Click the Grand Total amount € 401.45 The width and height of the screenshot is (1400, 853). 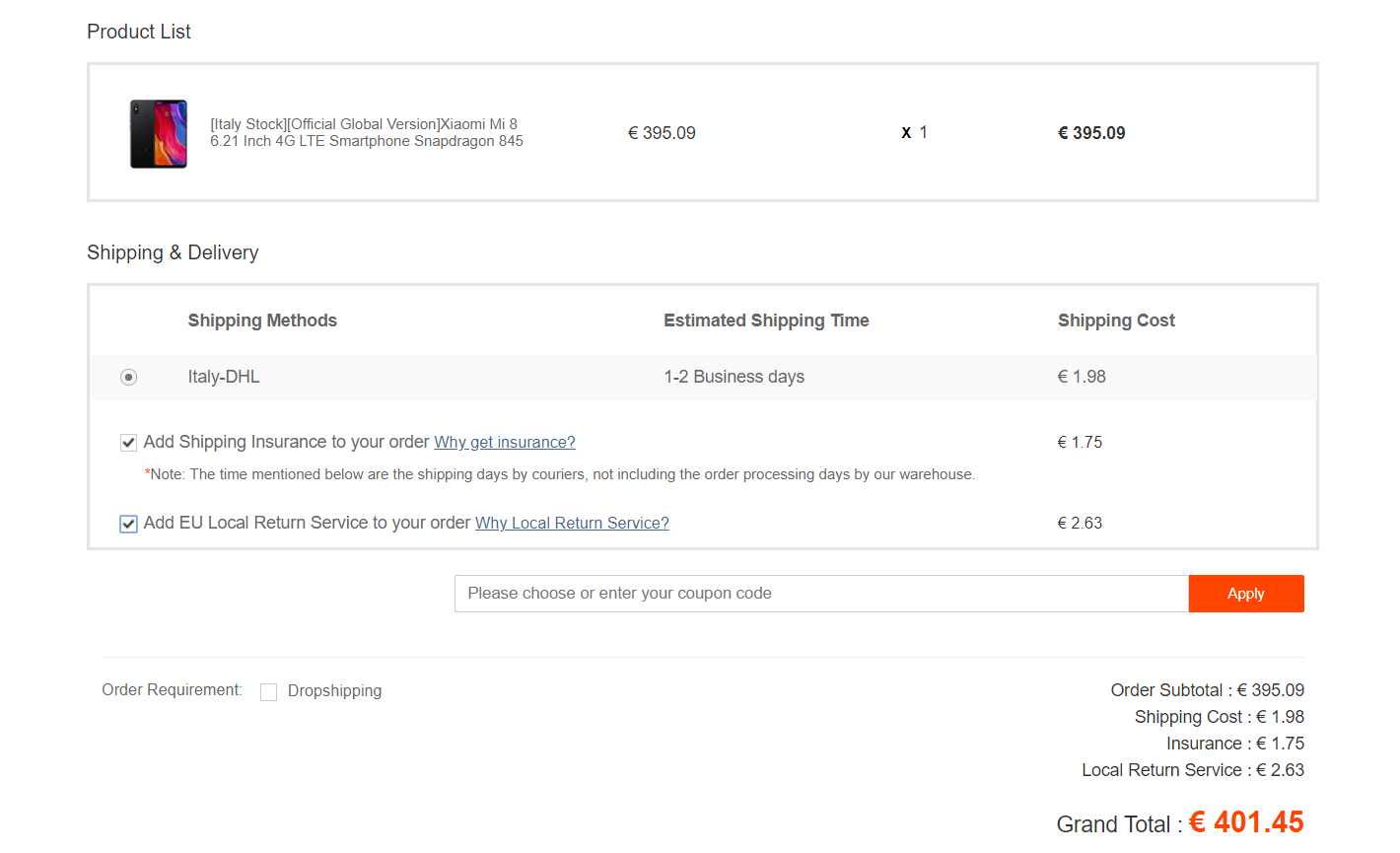tap(1246, 822)
